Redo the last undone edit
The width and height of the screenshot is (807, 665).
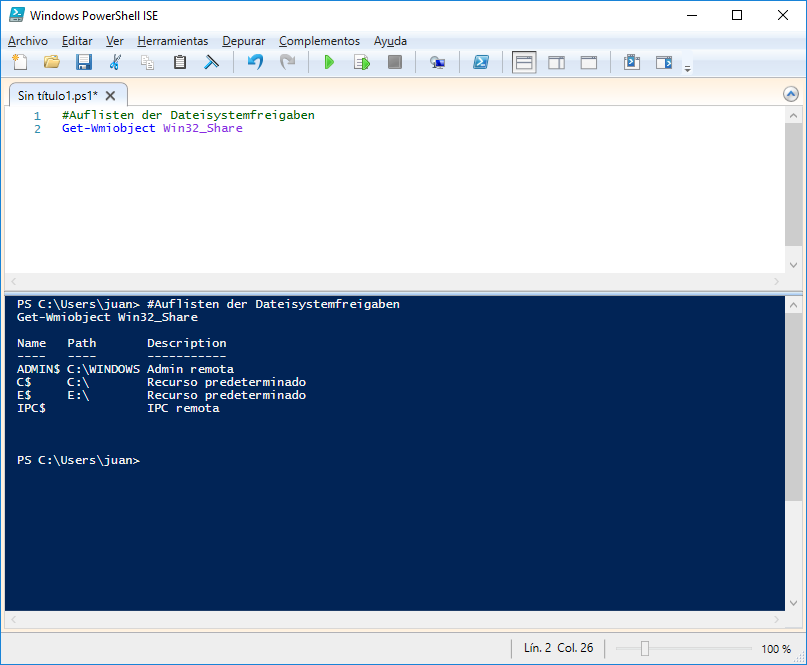click(x=287, y=62)
